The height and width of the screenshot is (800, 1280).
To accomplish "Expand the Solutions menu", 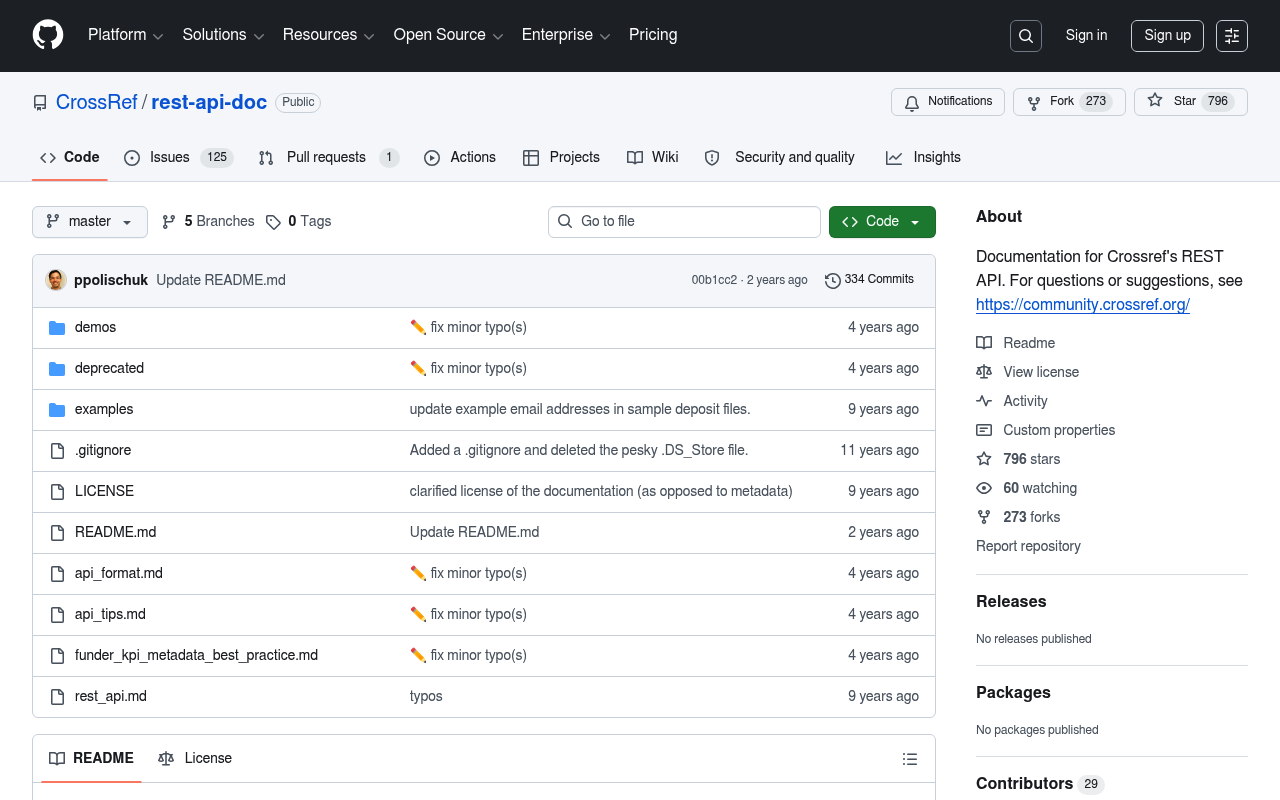I will pos(223,35).
